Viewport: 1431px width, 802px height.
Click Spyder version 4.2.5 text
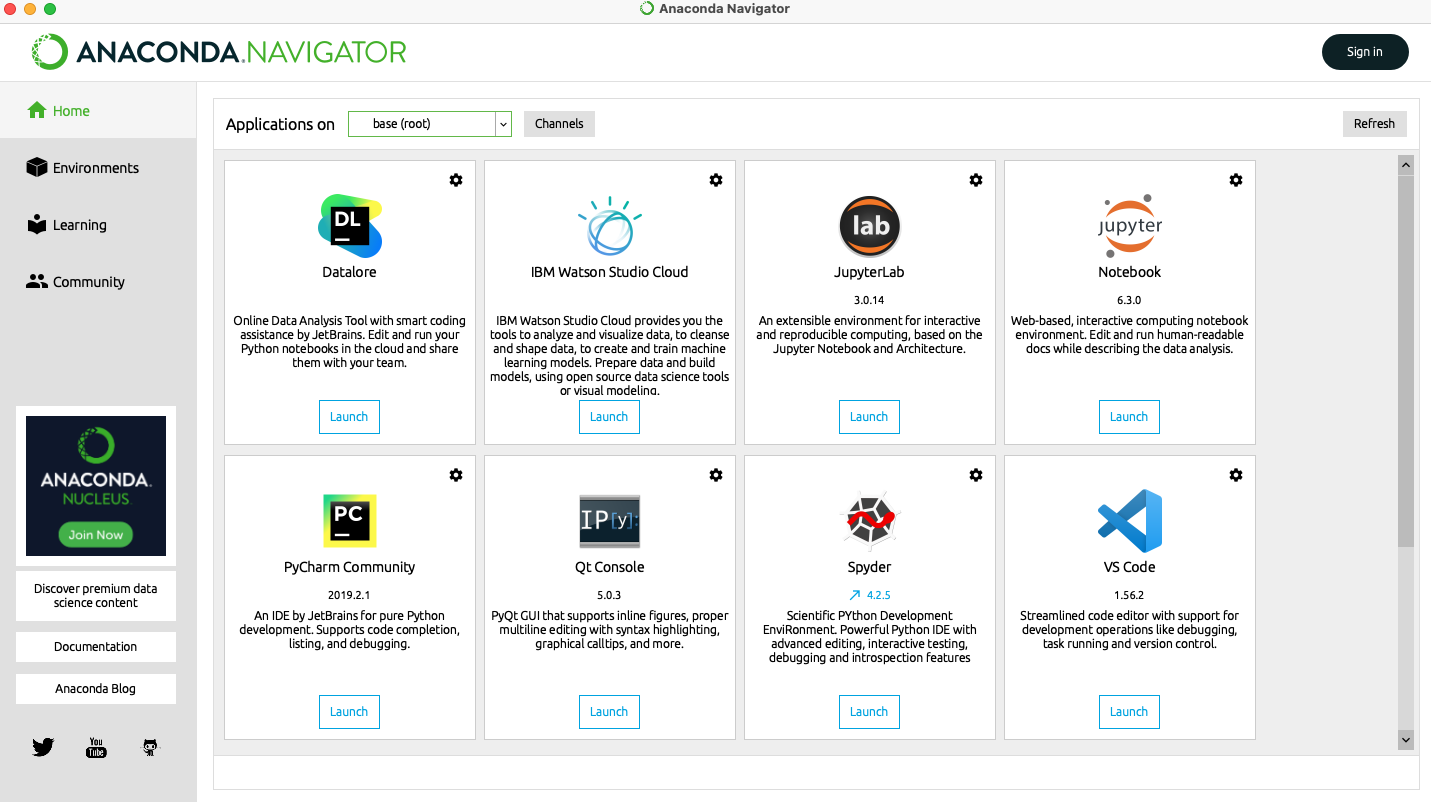tap(878, 595)
